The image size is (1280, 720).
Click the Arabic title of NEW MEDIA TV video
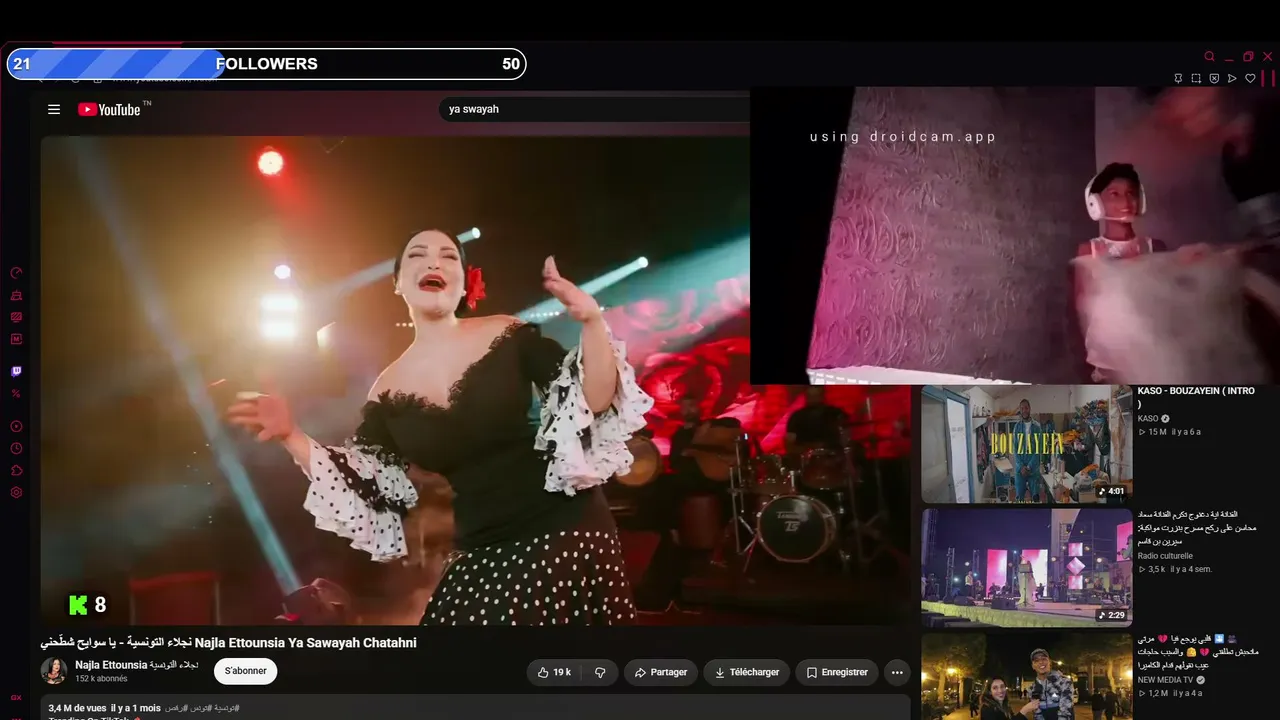(1197, 651)
